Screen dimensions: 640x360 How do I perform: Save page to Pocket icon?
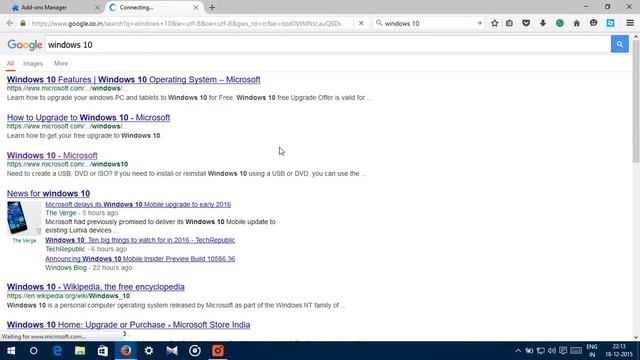click(526, 23)
